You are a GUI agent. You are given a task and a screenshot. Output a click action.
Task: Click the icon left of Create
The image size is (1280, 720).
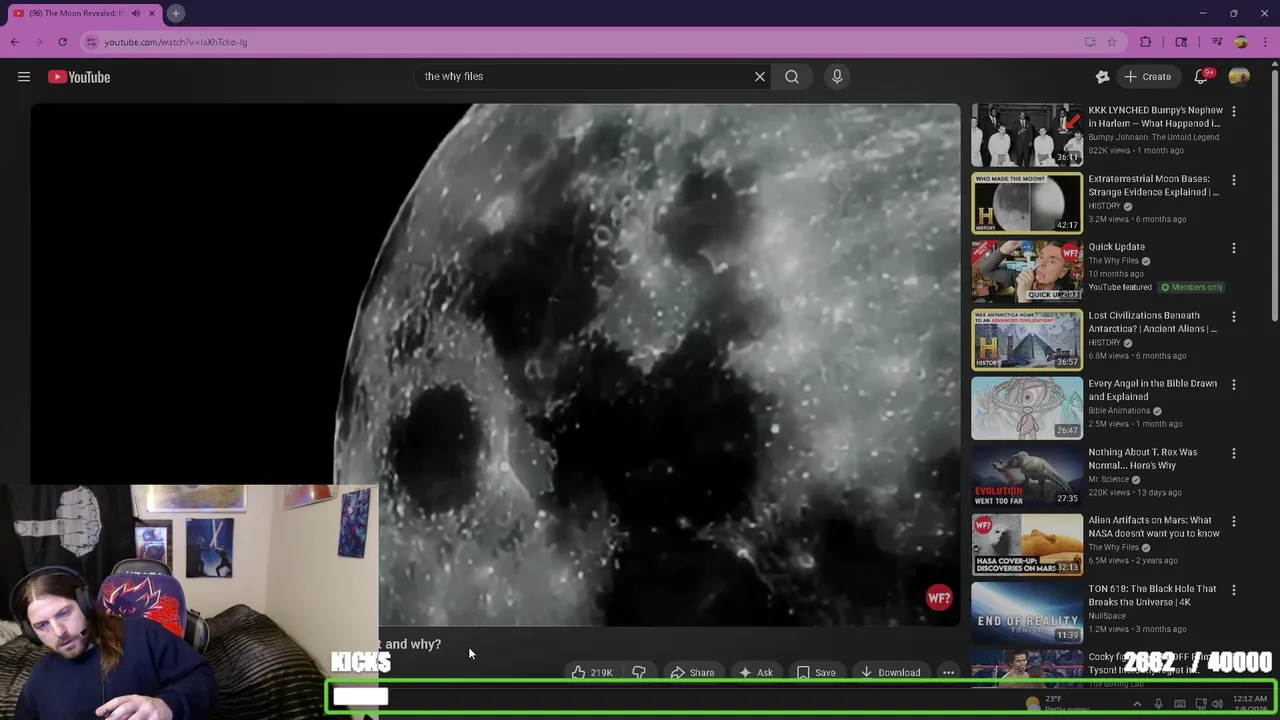coord(1102,76)
